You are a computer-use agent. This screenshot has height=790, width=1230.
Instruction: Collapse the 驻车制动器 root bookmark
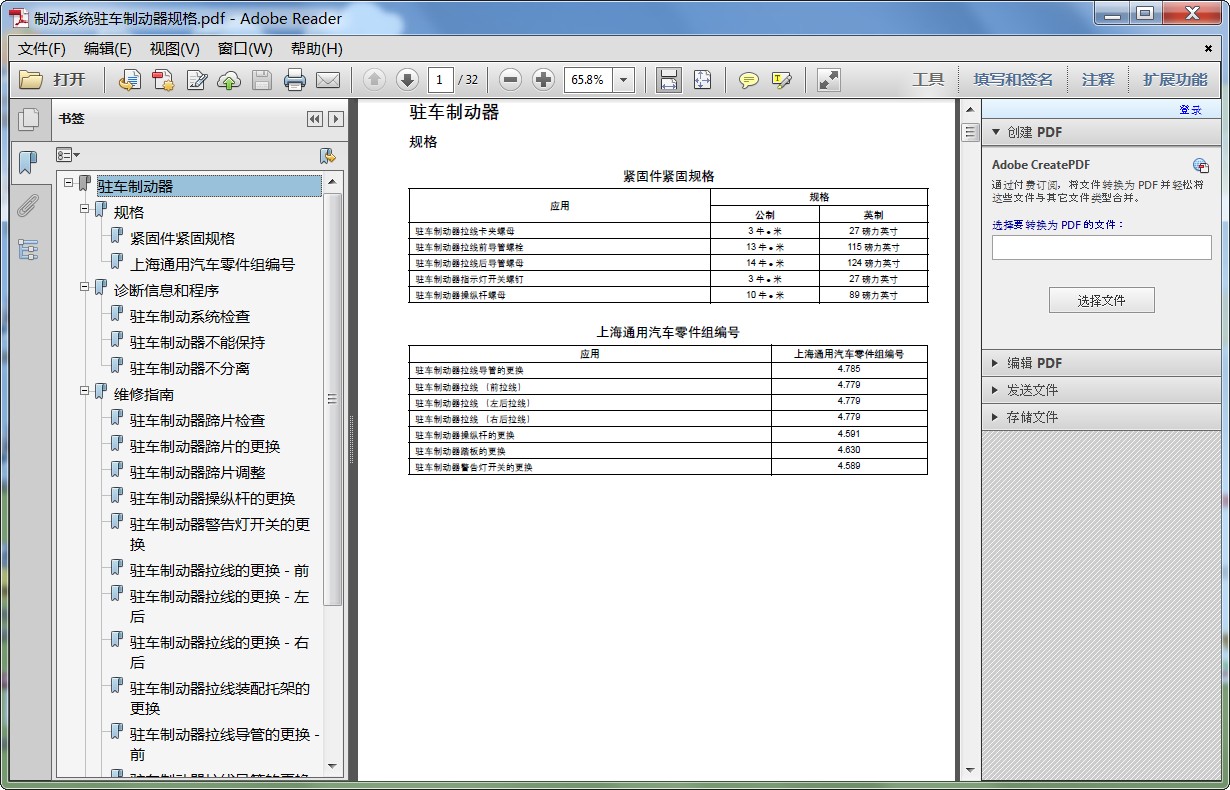(x=69, y=184)
